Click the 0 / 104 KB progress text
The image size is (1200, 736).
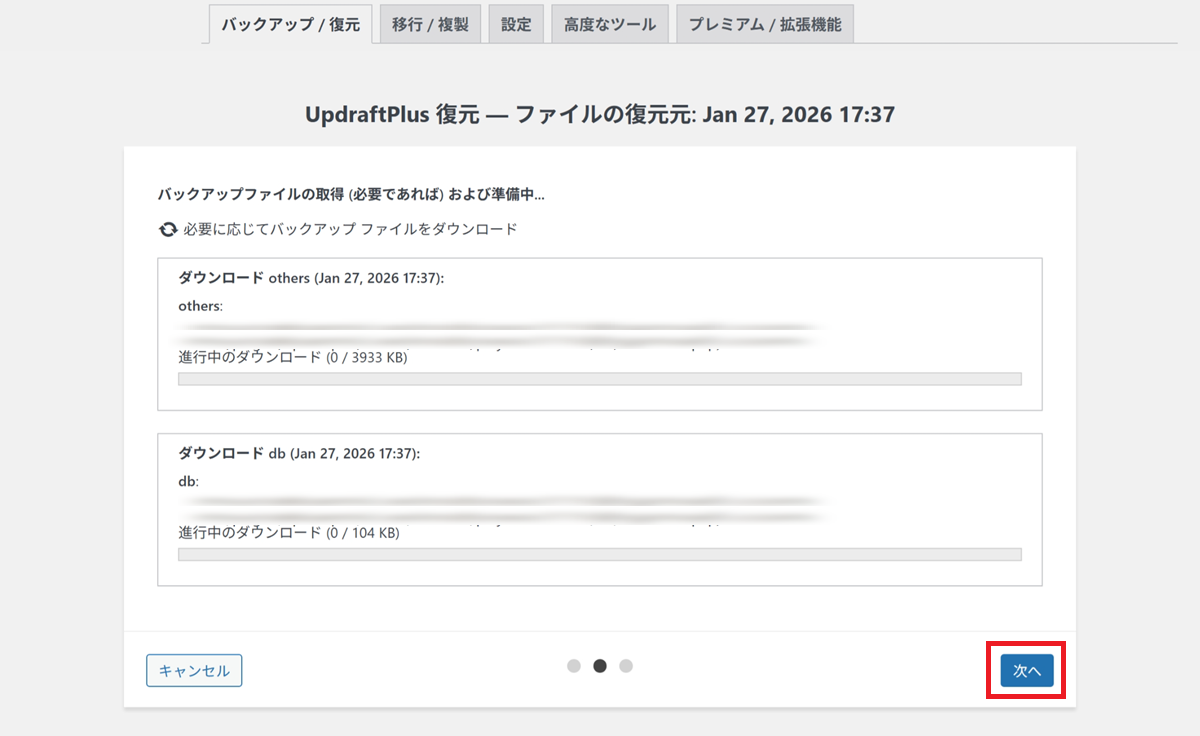pos(288,533)
